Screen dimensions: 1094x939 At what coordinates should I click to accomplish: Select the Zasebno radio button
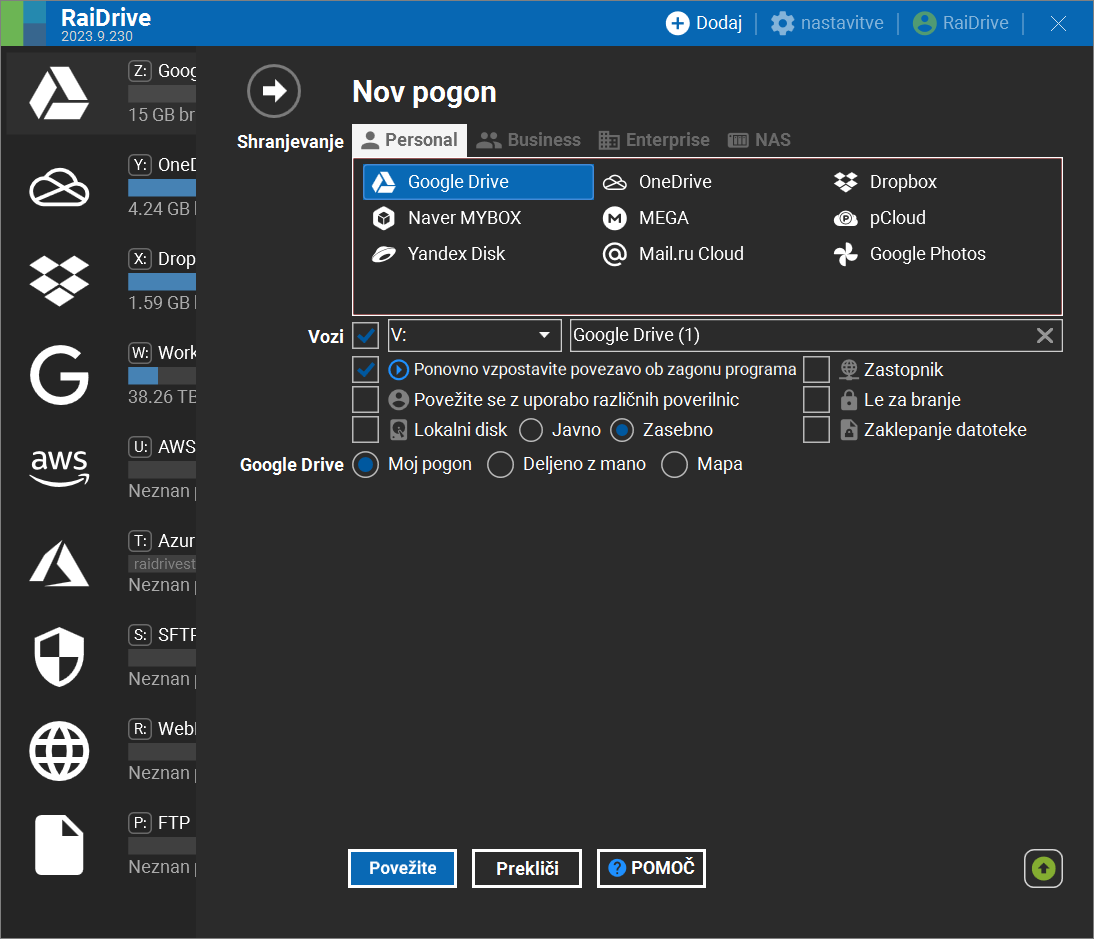tap(622, 430)
